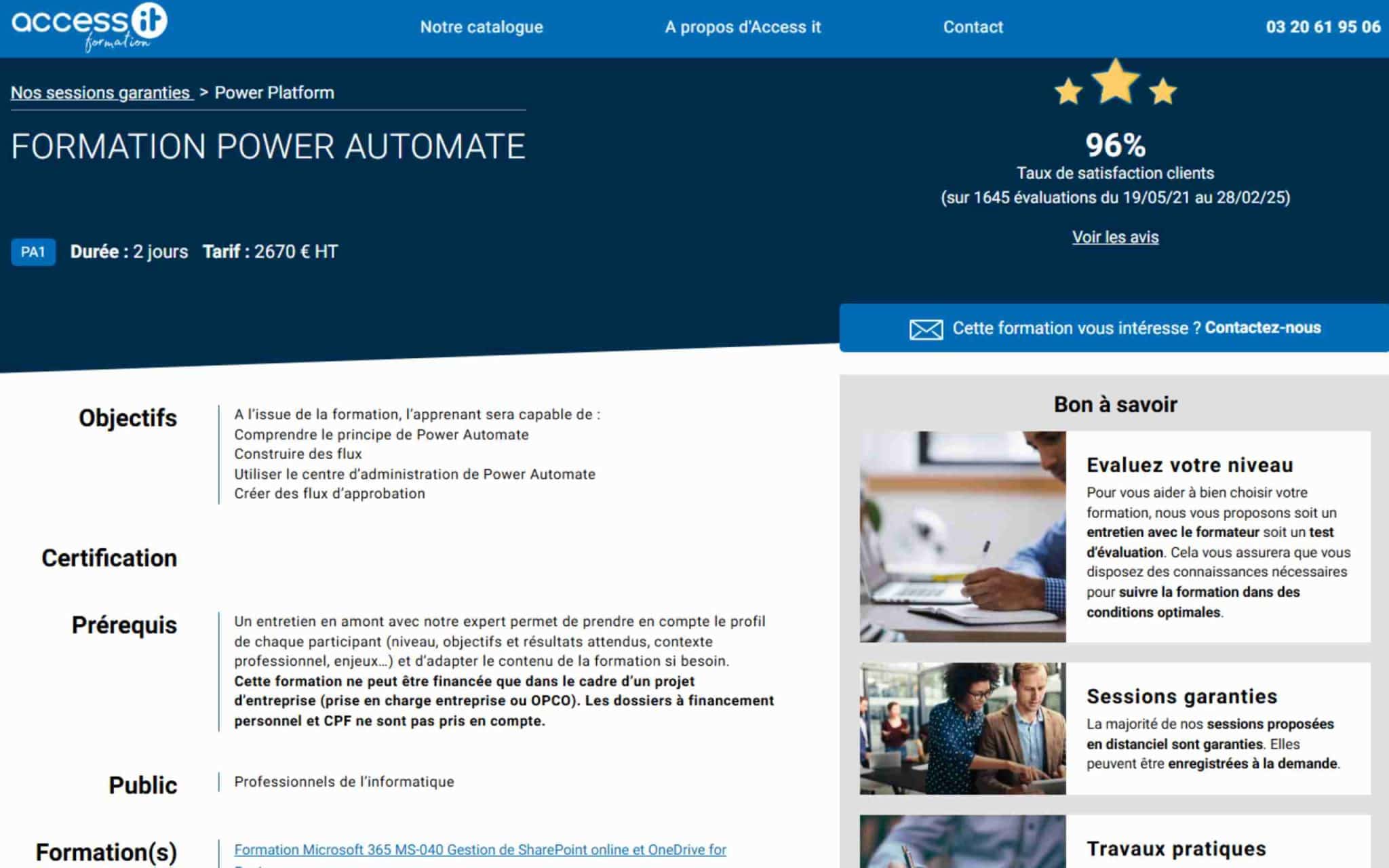
Task: Click the phone number 03 20 61 95 06
Action: click(1323, 27)
